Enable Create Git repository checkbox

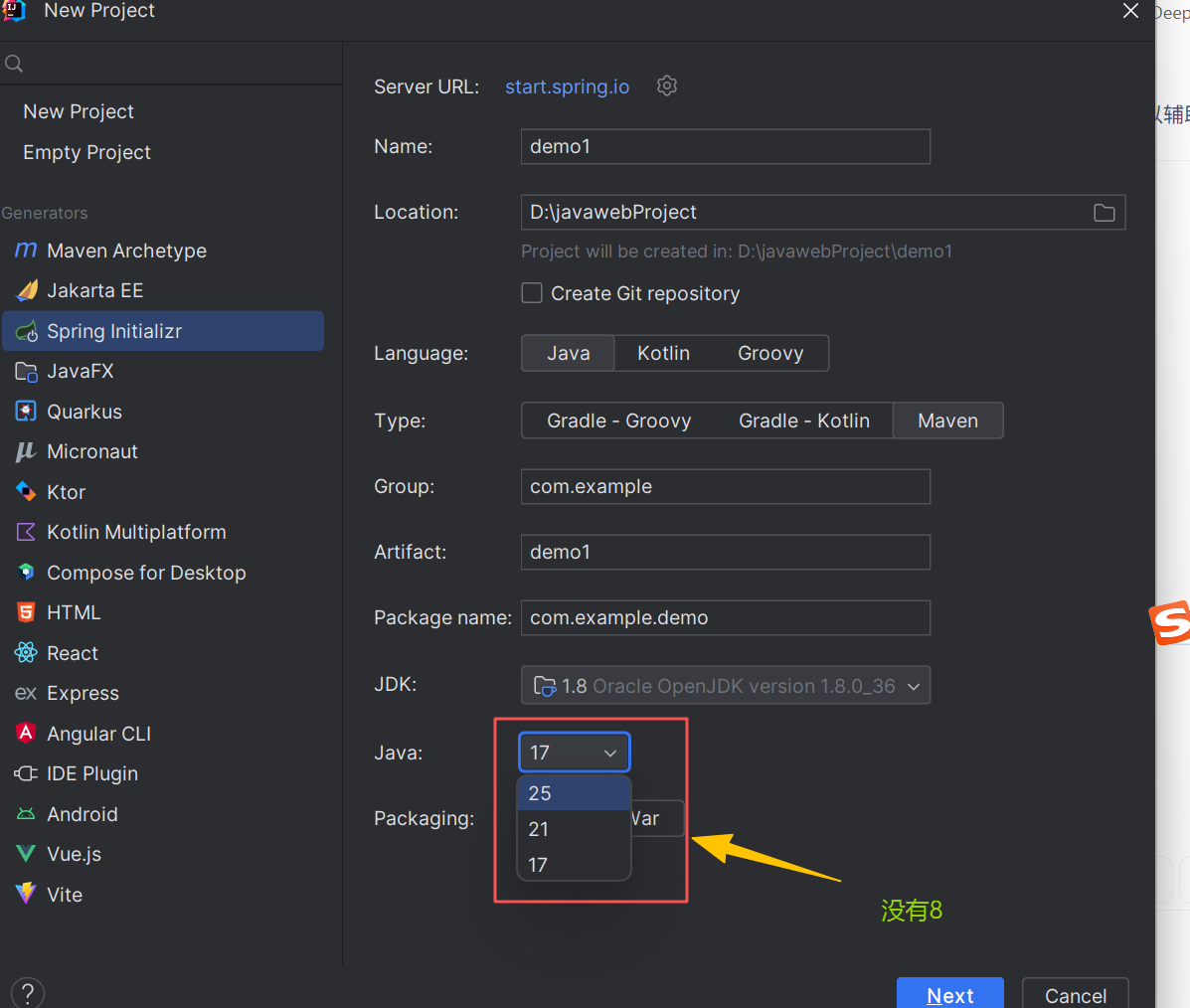(532, 293)
